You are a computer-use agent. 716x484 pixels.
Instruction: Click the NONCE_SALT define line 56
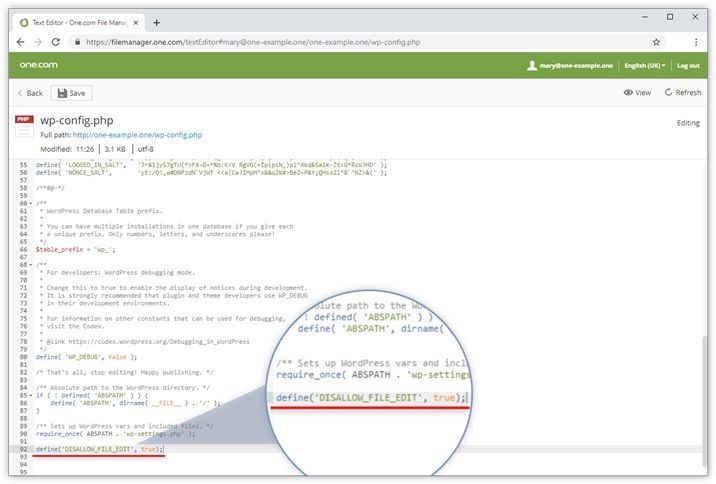[x=211, y=173]
